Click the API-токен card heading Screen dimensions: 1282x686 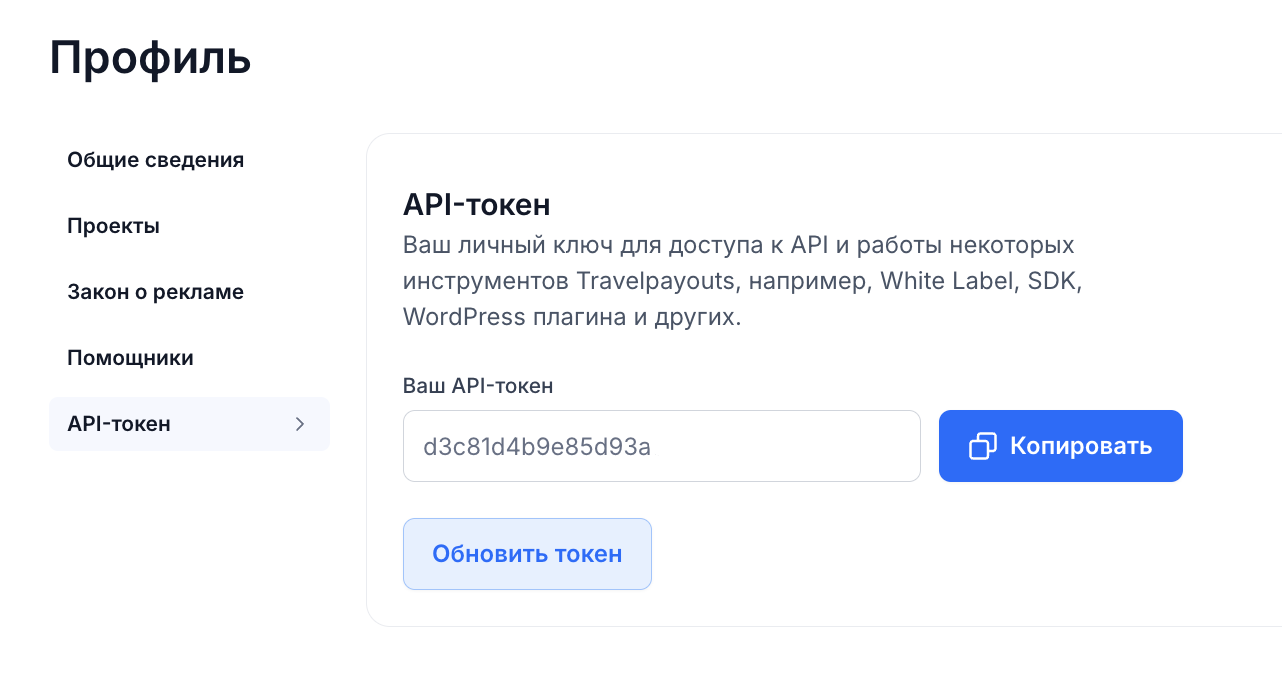point(477,205)
